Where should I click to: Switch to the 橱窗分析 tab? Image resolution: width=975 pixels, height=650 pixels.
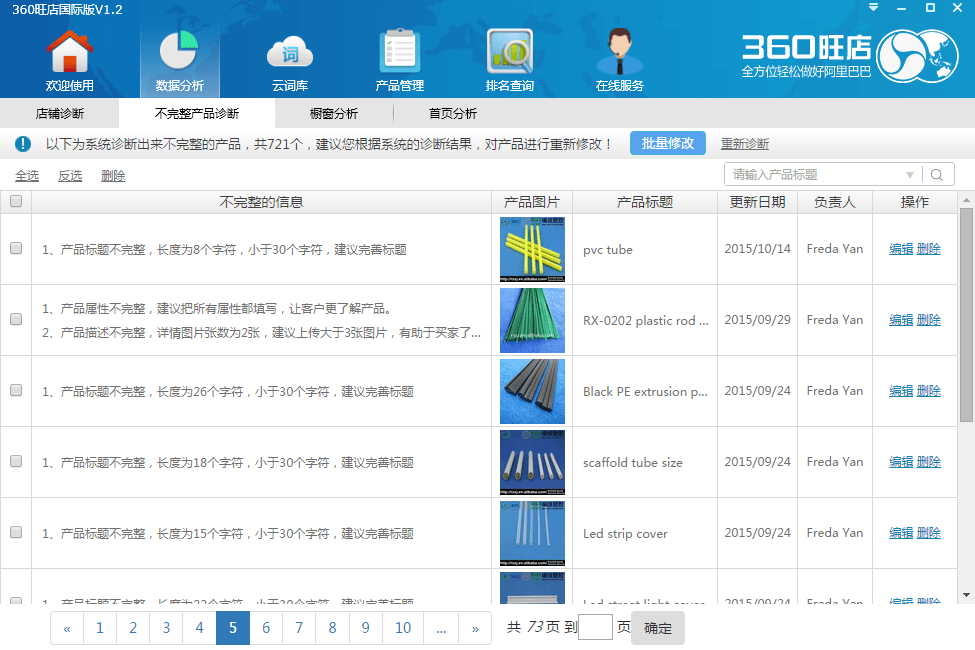tap(333, 114)
